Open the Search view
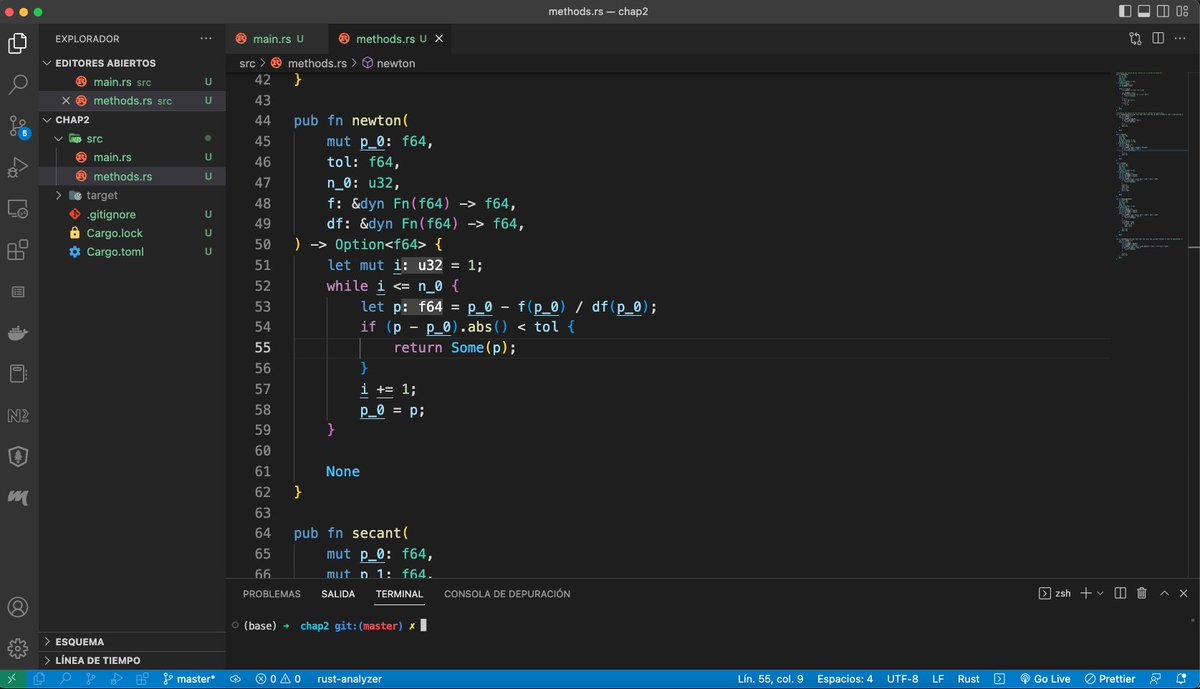Viewport: 1200px width, 689px height. pos(16,85)
